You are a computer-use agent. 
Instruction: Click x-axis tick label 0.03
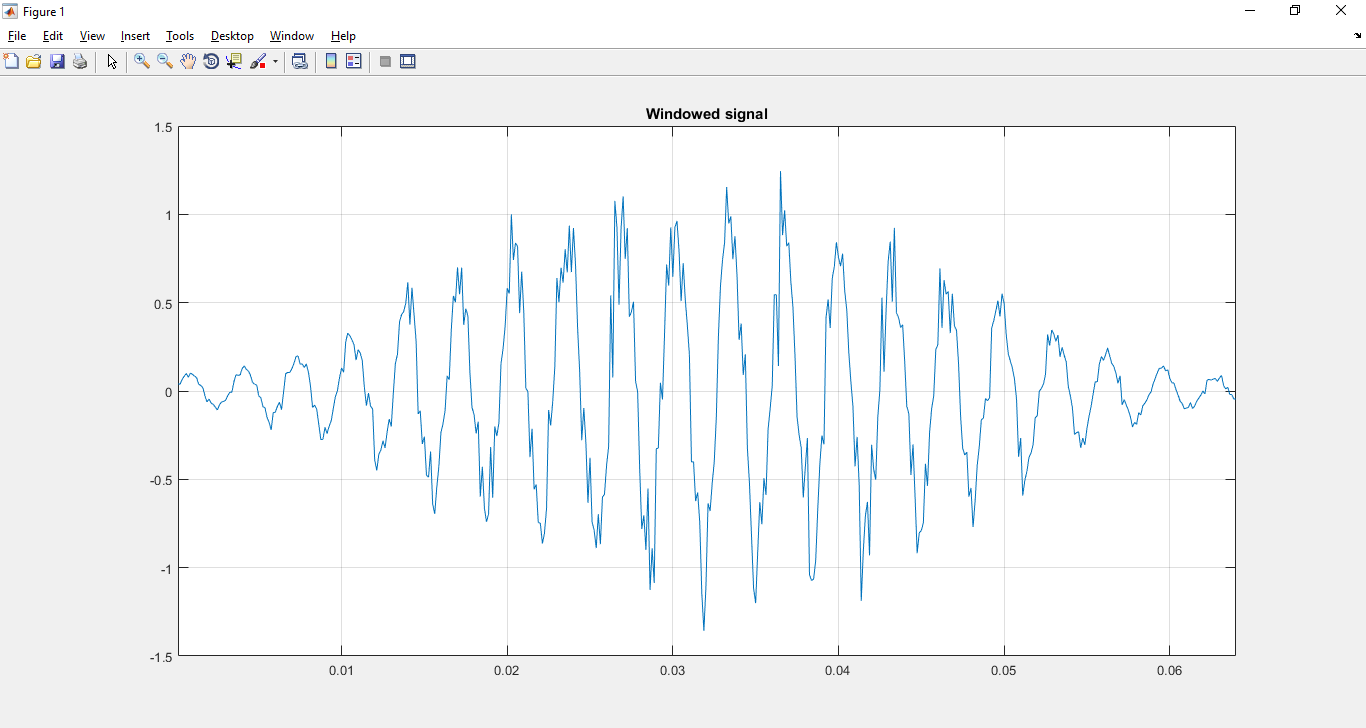[x=673, y=671]
